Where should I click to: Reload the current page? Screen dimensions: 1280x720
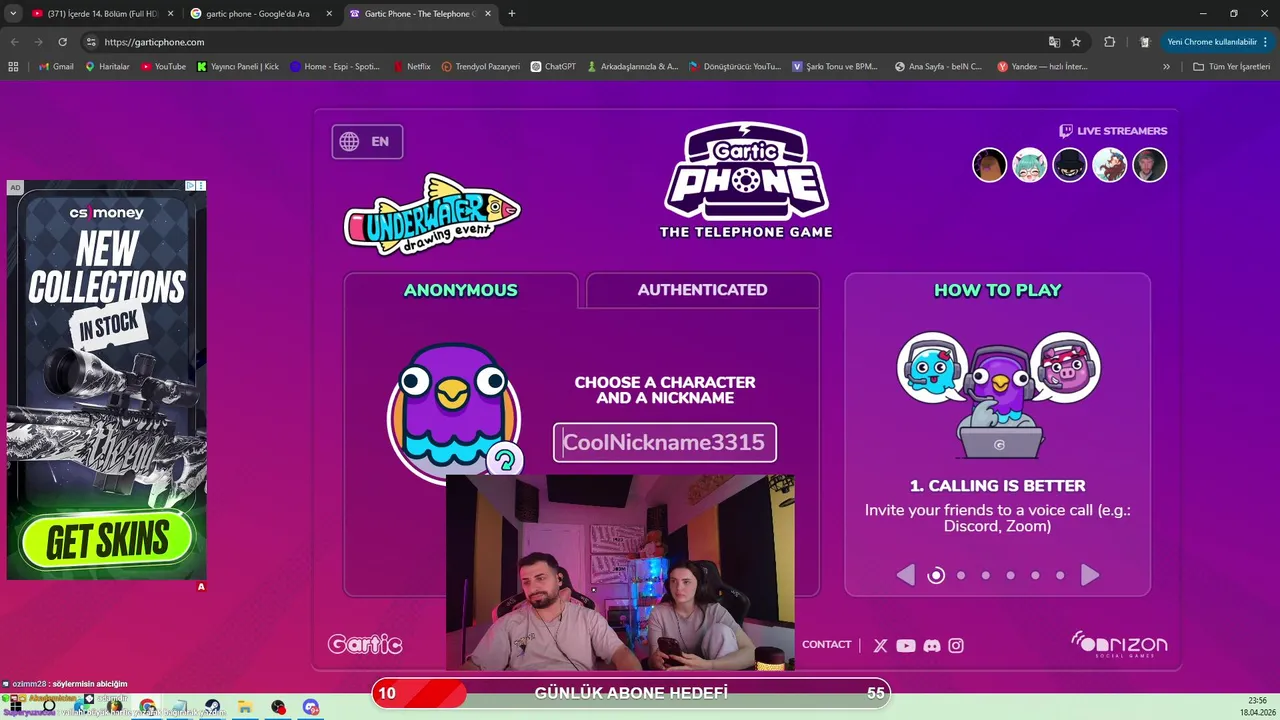click(62, 42)
